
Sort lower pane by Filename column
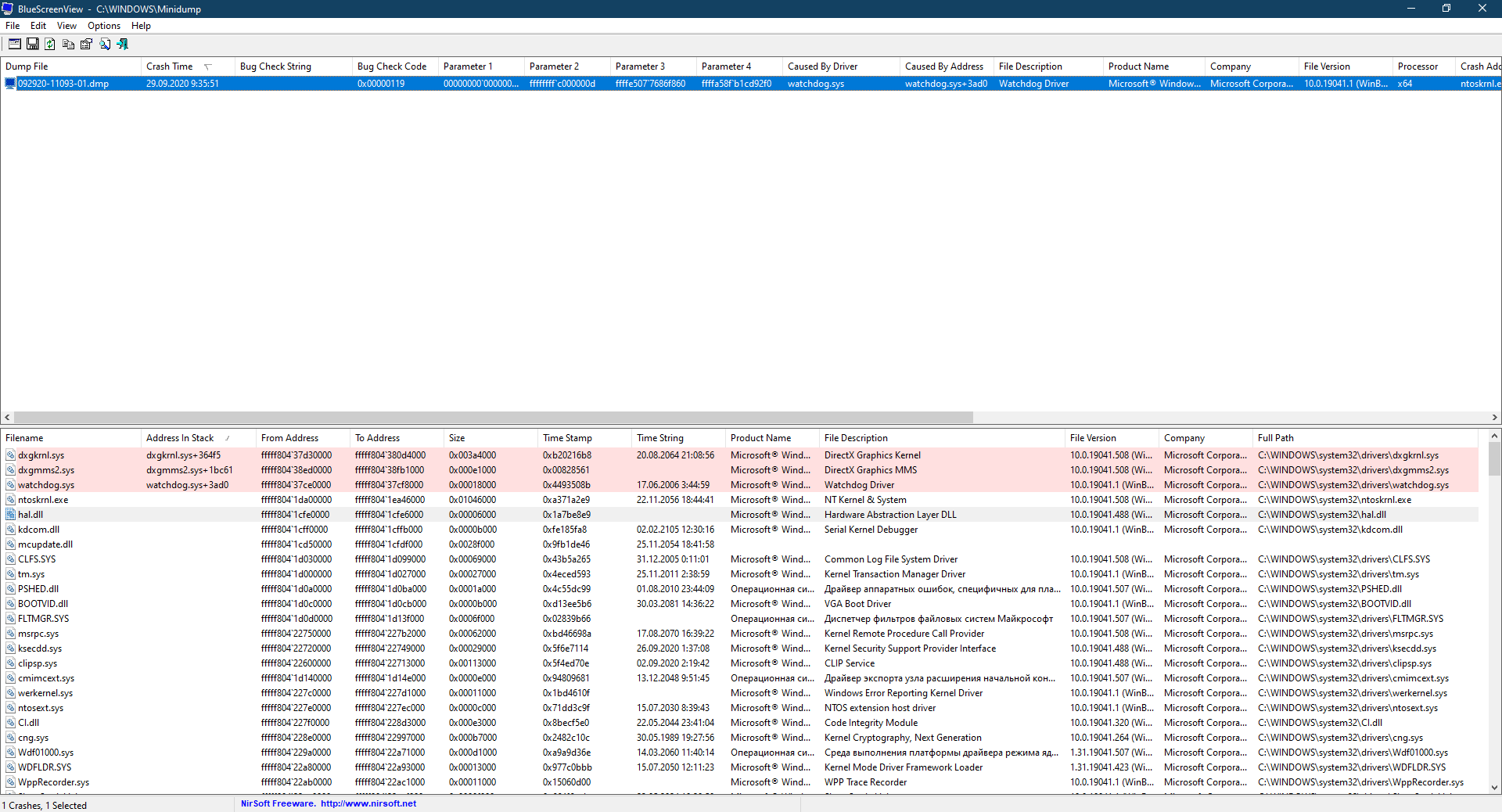25,438
